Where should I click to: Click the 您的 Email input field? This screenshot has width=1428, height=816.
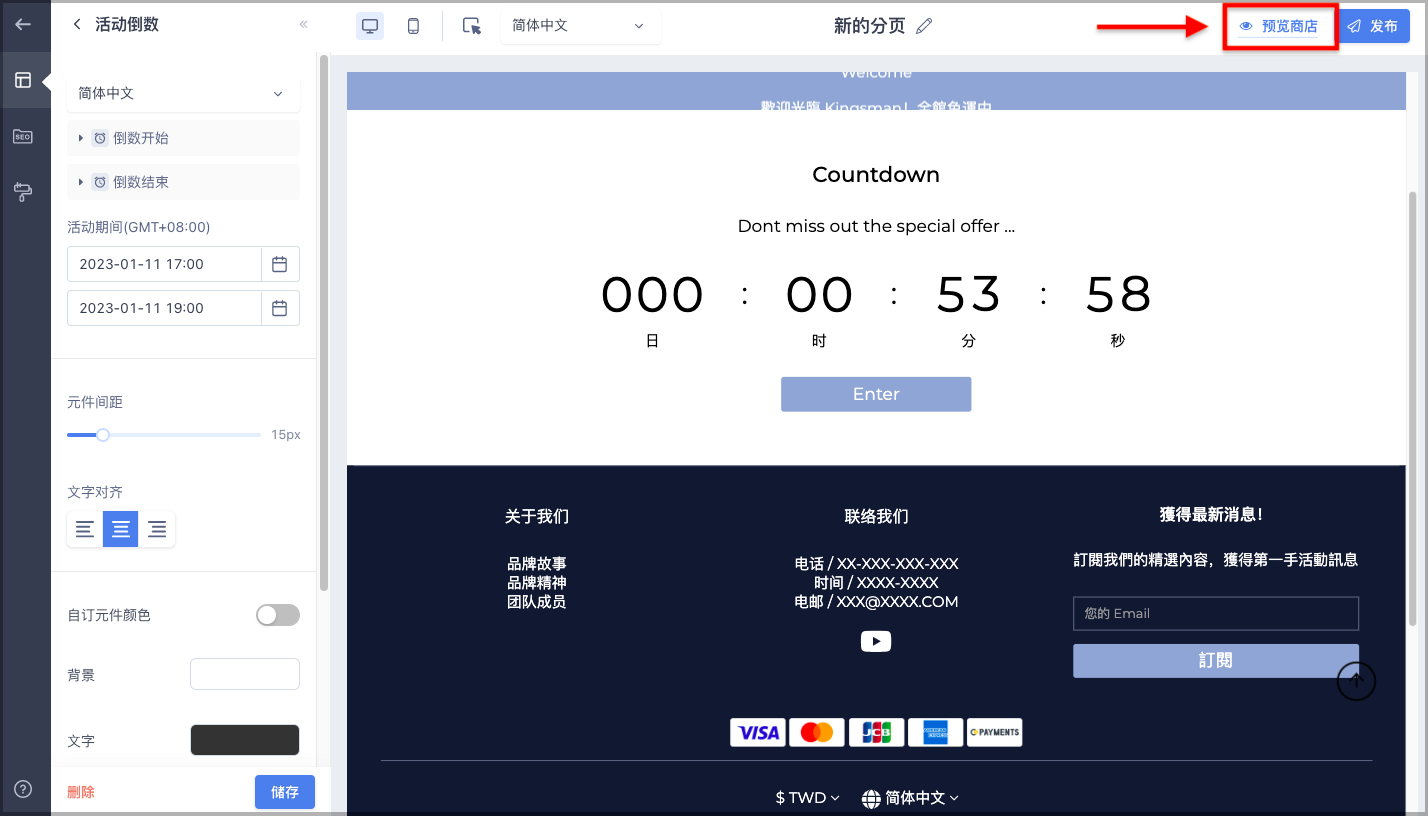coord(1216,614)
